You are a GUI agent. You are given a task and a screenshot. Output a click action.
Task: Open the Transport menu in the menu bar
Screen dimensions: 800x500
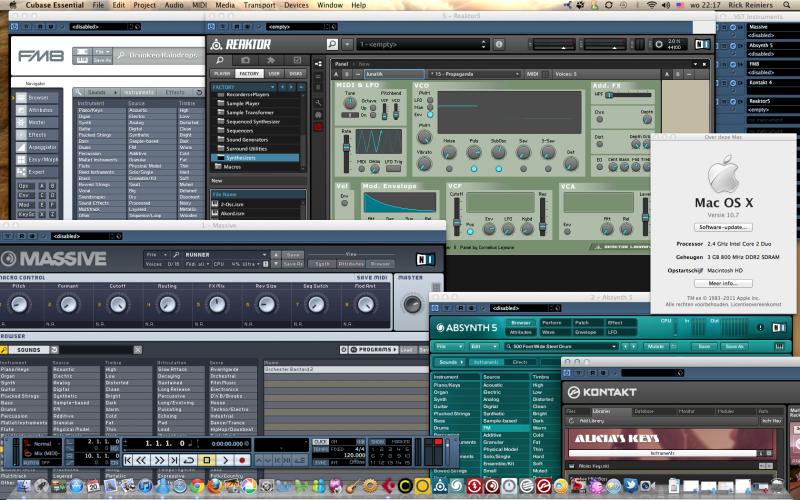[x=259, y=5]
